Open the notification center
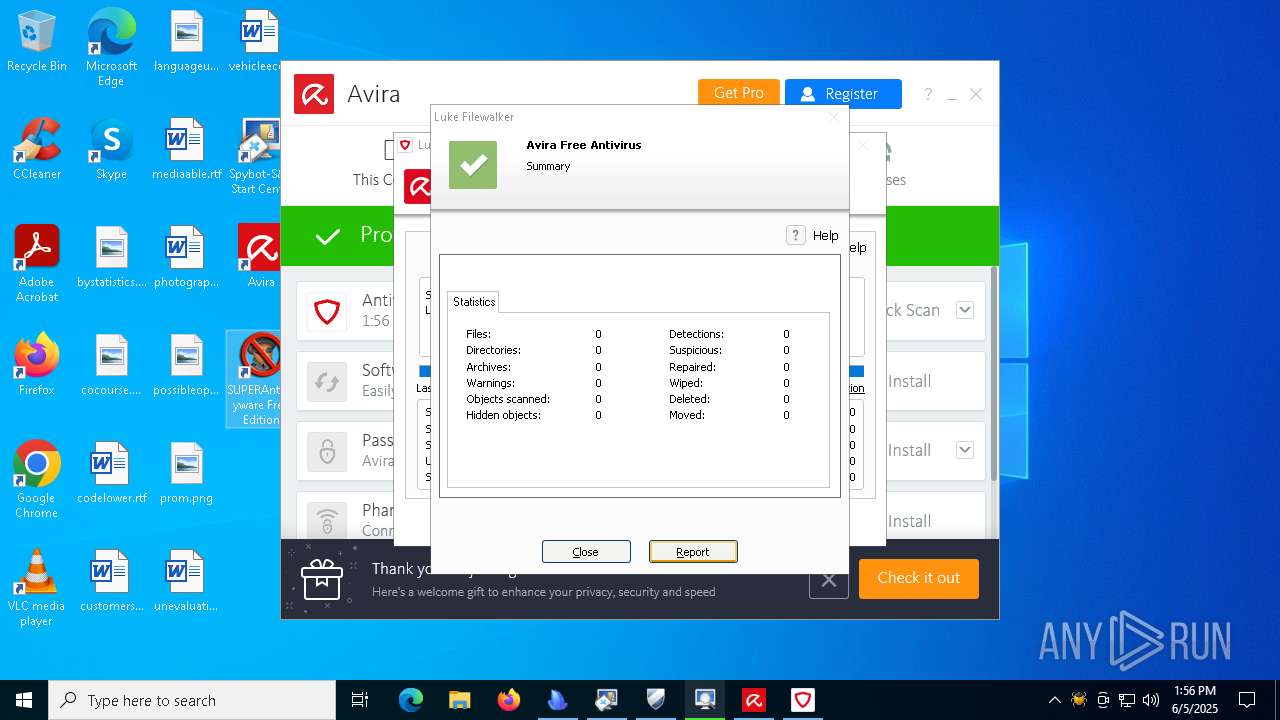Screen dimensions: 1280x720 pos(1247,700)
